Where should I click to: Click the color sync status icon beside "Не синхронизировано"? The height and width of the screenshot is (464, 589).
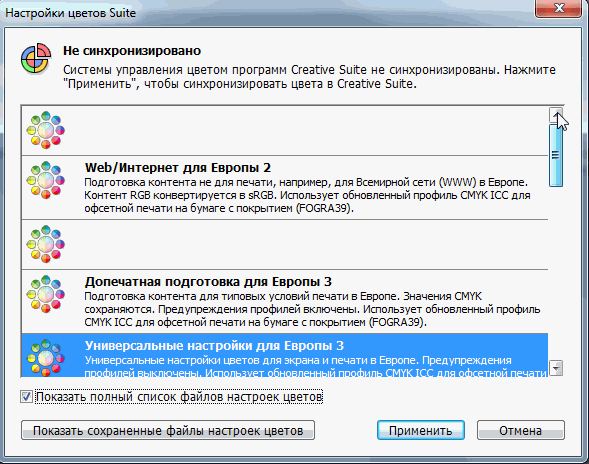(36, 58)
